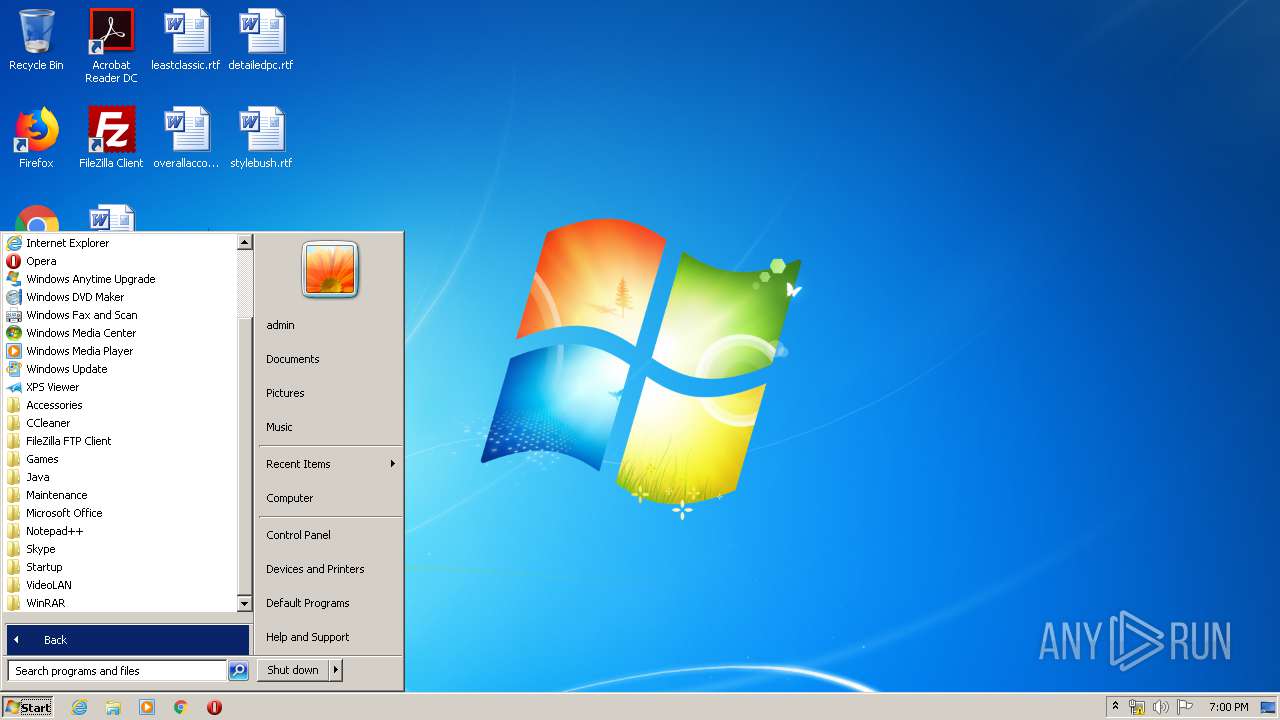The height and width of the screenshot is (720, 1280).
Task: Open the Recent Items submenu
Action: point(329,464)
